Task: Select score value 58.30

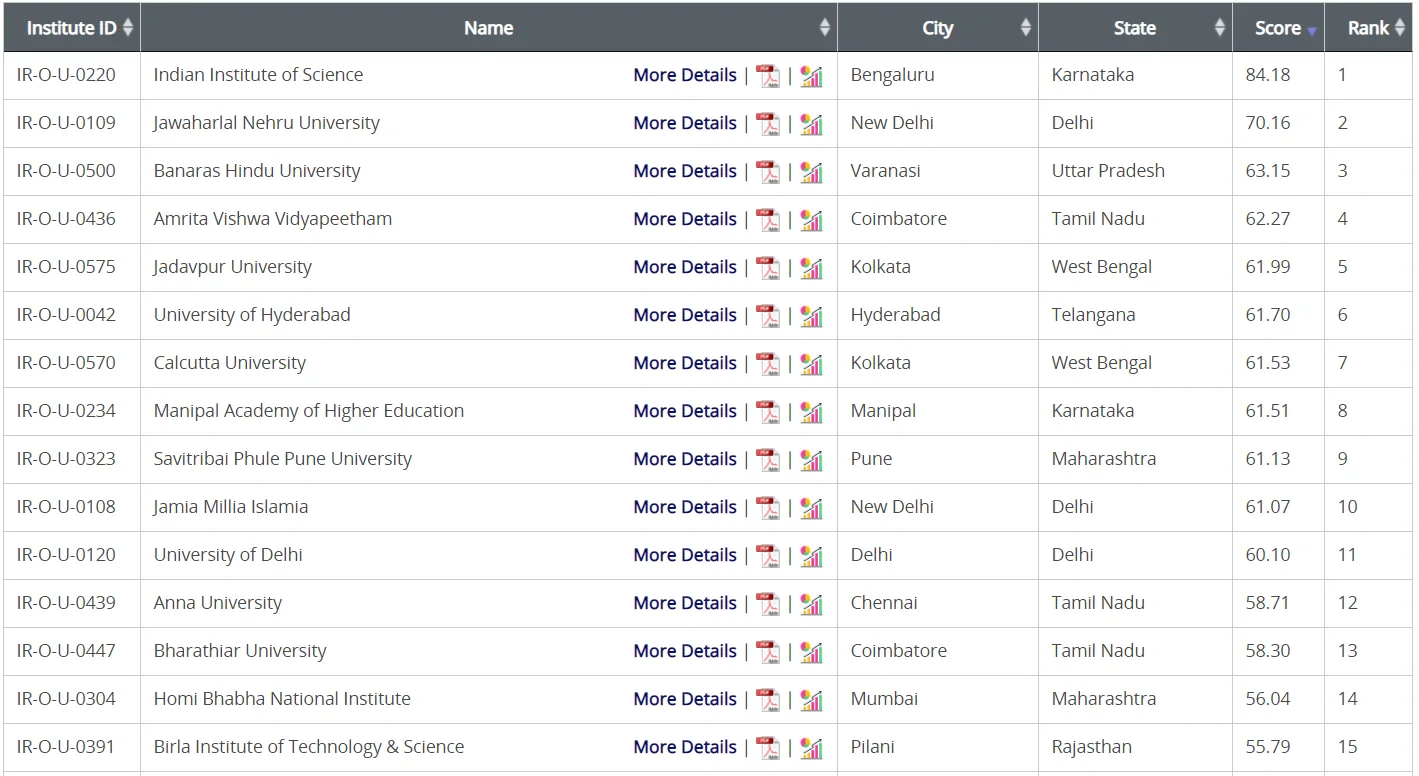Action: click(x=1268, y=651)
